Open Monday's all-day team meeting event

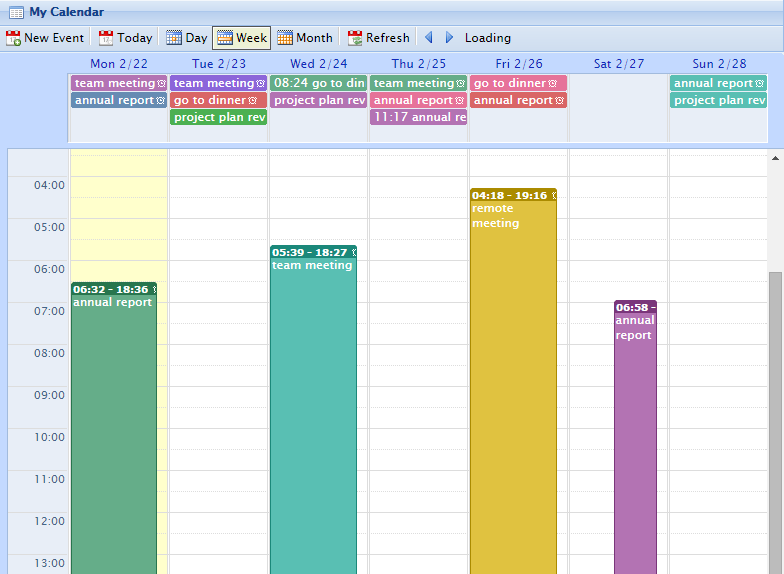click(115, 83)
